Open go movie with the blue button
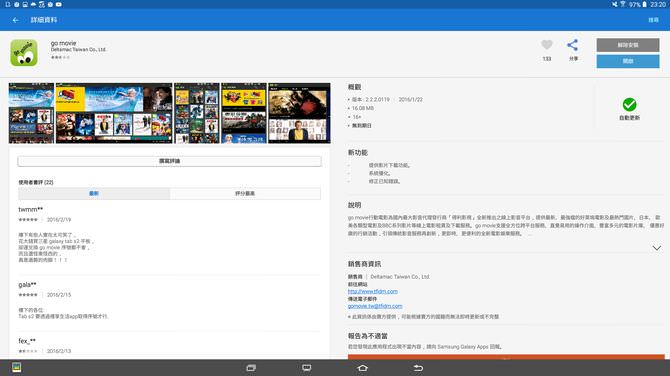 [628, 61]
